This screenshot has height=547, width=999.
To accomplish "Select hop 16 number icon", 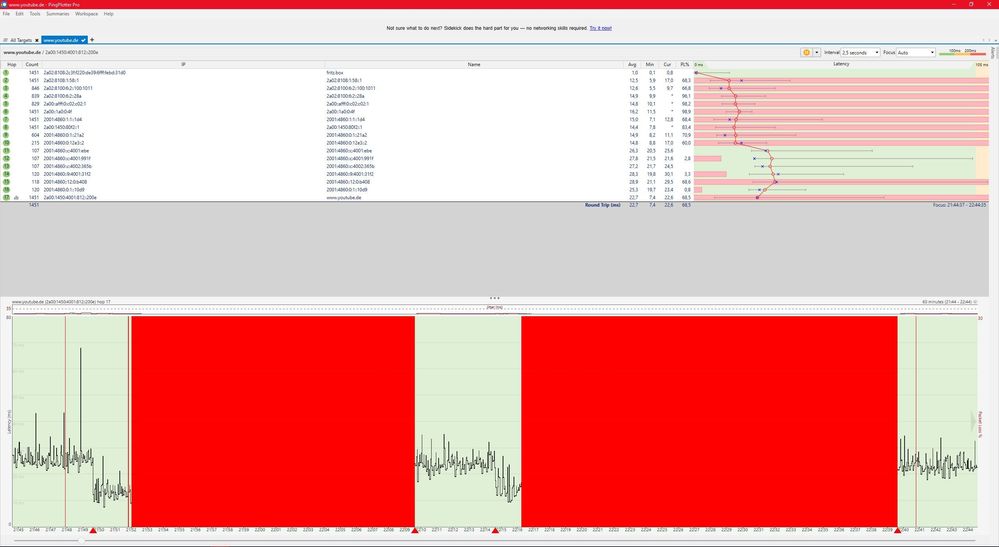I will point(6,190).
